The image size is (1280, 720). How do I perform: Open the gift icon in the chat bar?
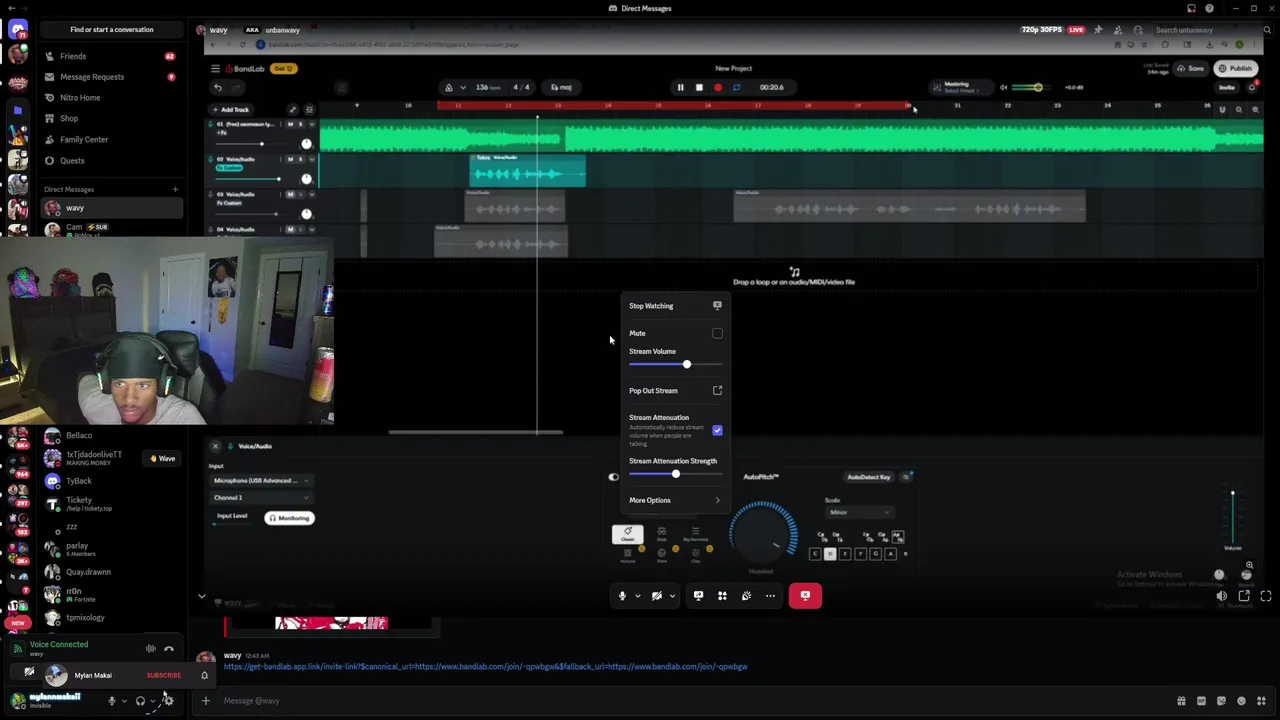coord(1181,701)
